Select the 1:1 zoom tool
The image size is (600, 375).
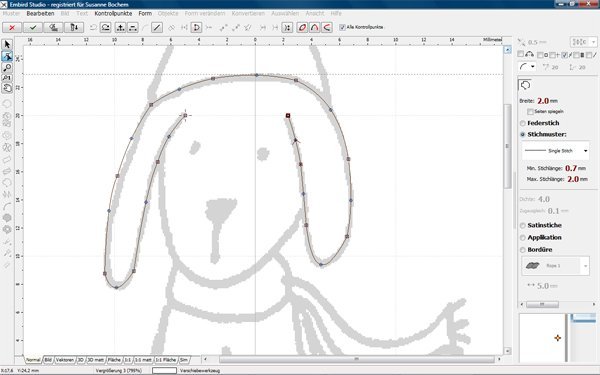click(x=7, y=78)
